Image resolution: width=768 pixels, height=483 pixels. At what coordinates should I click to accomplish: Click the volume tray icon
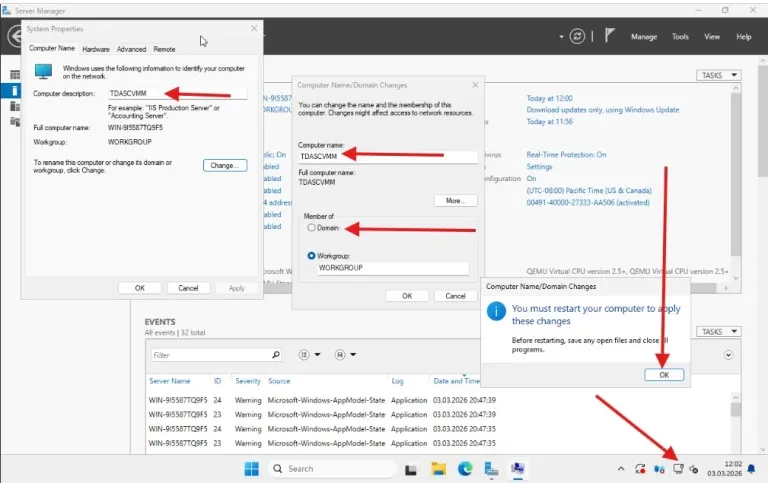[694, 469]
